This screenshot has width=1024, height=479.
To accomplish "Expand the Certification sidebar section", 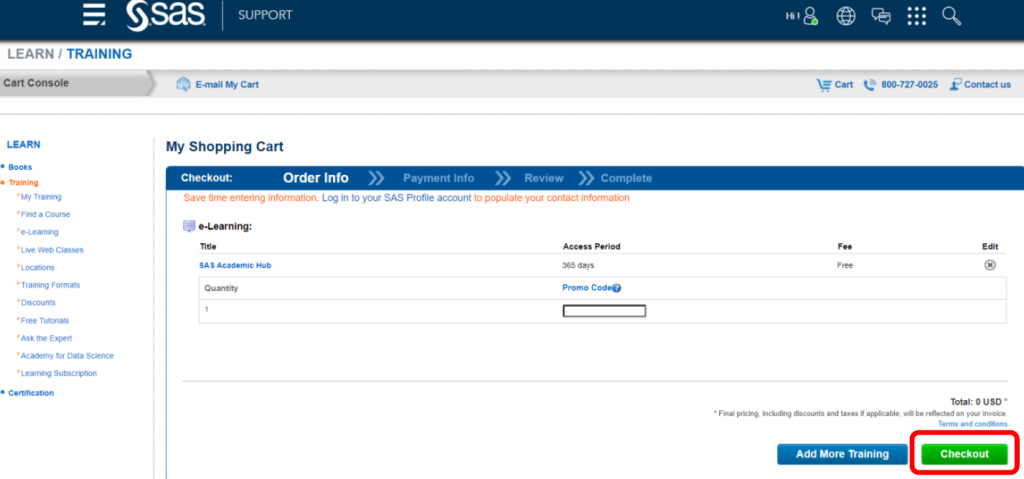I will [x=30, y=393].
